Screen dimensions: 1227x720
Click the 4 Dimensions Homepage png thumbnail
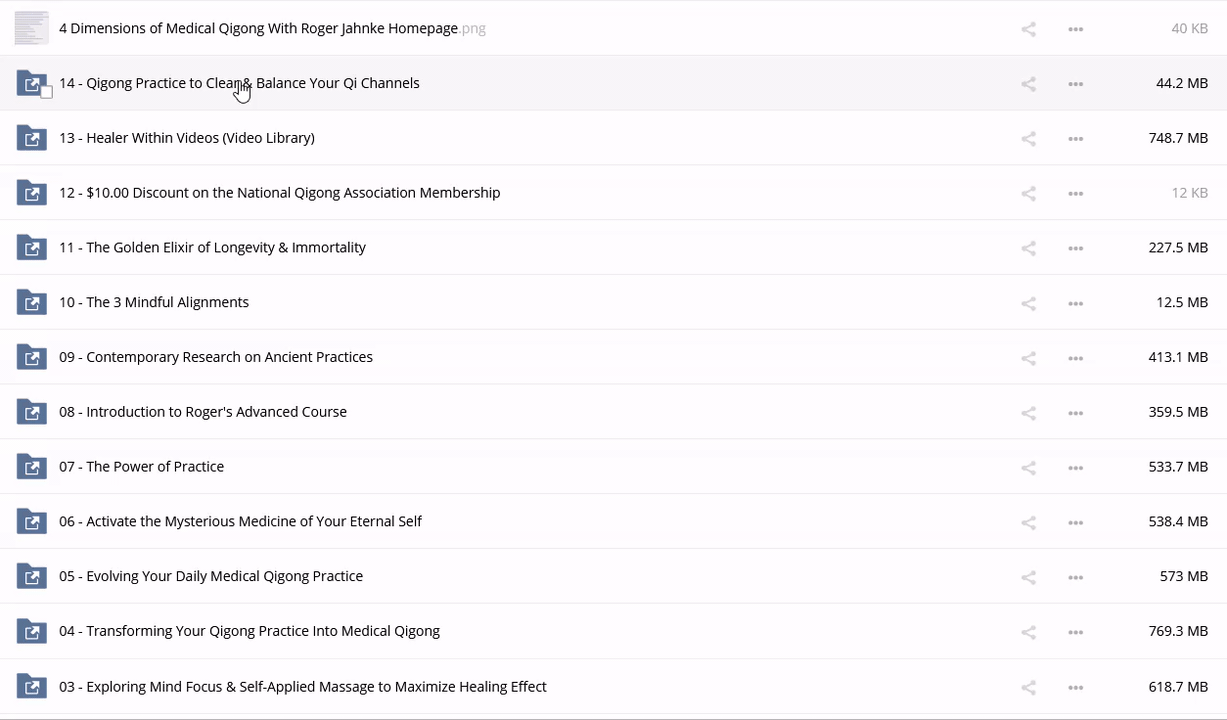pyautogui.click(x=32, y=28)
